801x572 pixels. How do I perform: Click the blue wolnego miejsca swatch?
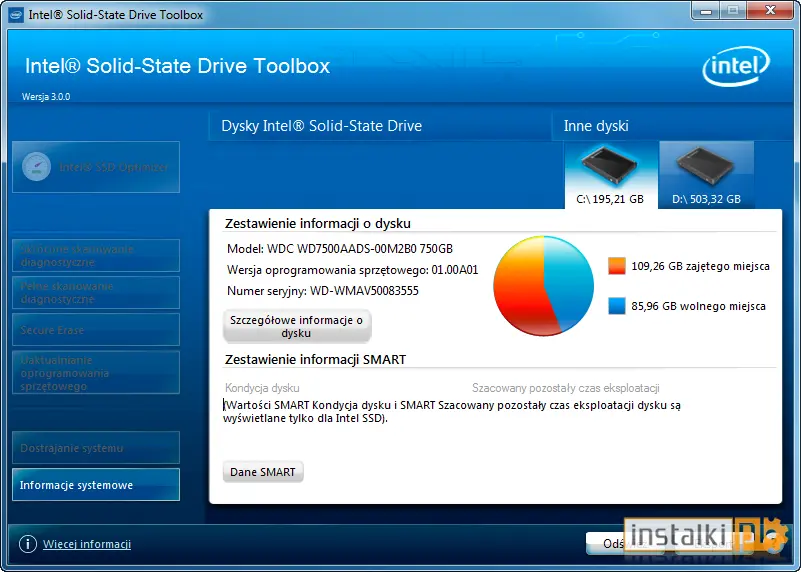[617, 306]
